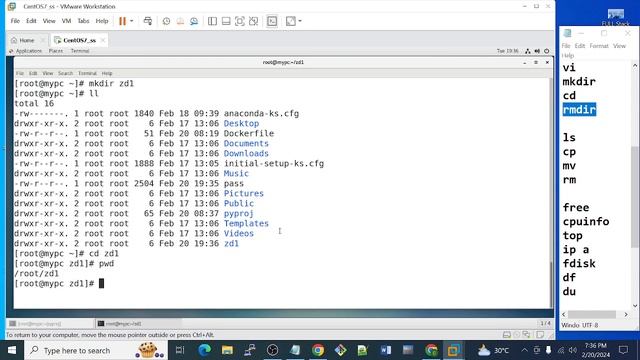Click the cpuinfo line in Notepad
Image resolution: width=640 pixels, height=360 pixels.
point(586,222)
